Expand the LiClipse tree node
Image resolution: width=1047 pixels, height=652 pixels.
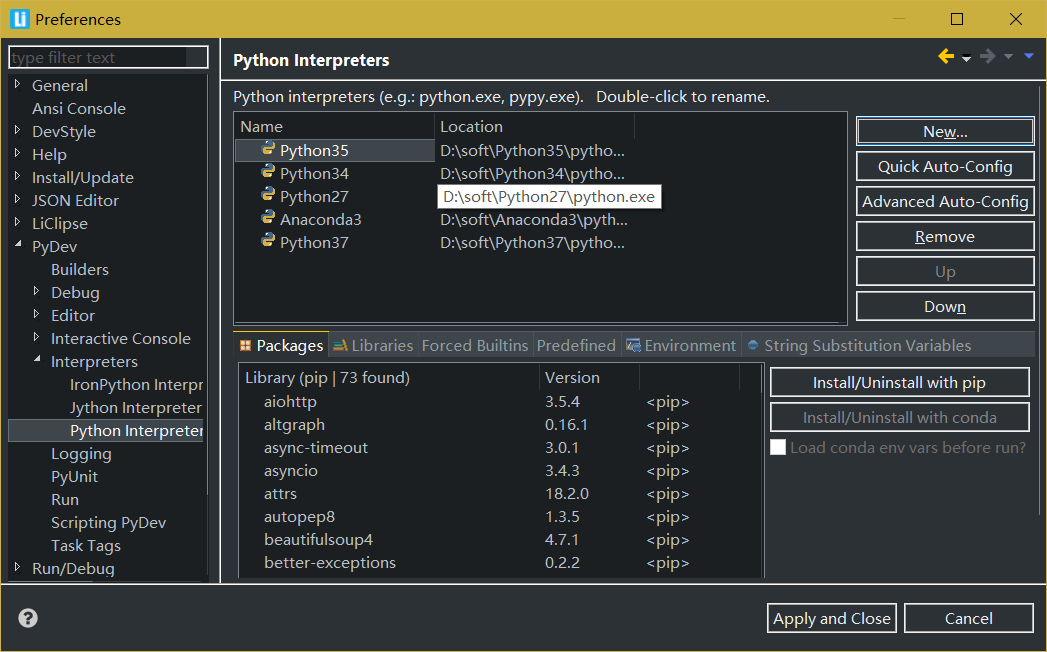17,222
